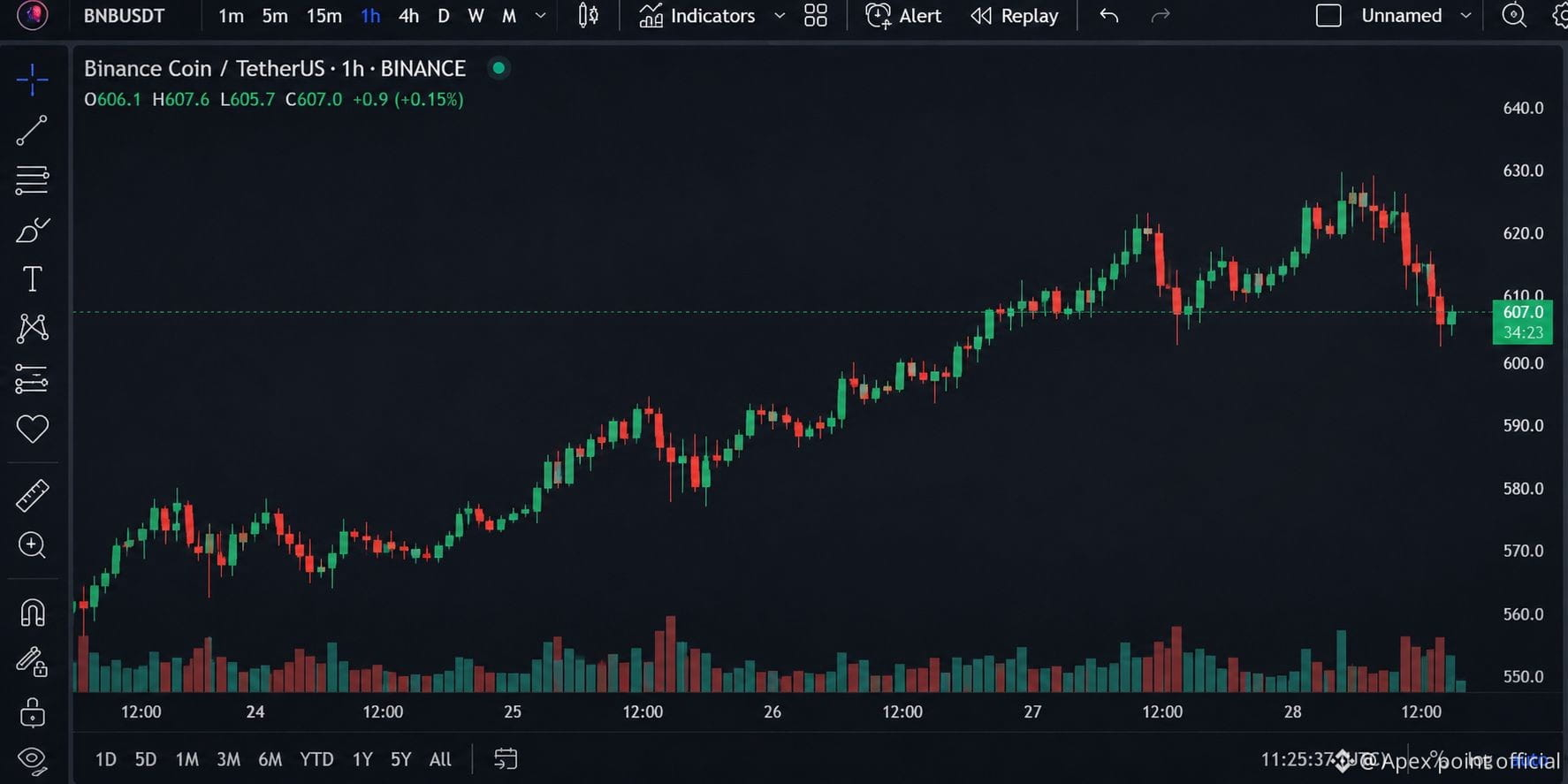Click the green market status dot
Screen dimensions: 1568x784
(499, 68)
